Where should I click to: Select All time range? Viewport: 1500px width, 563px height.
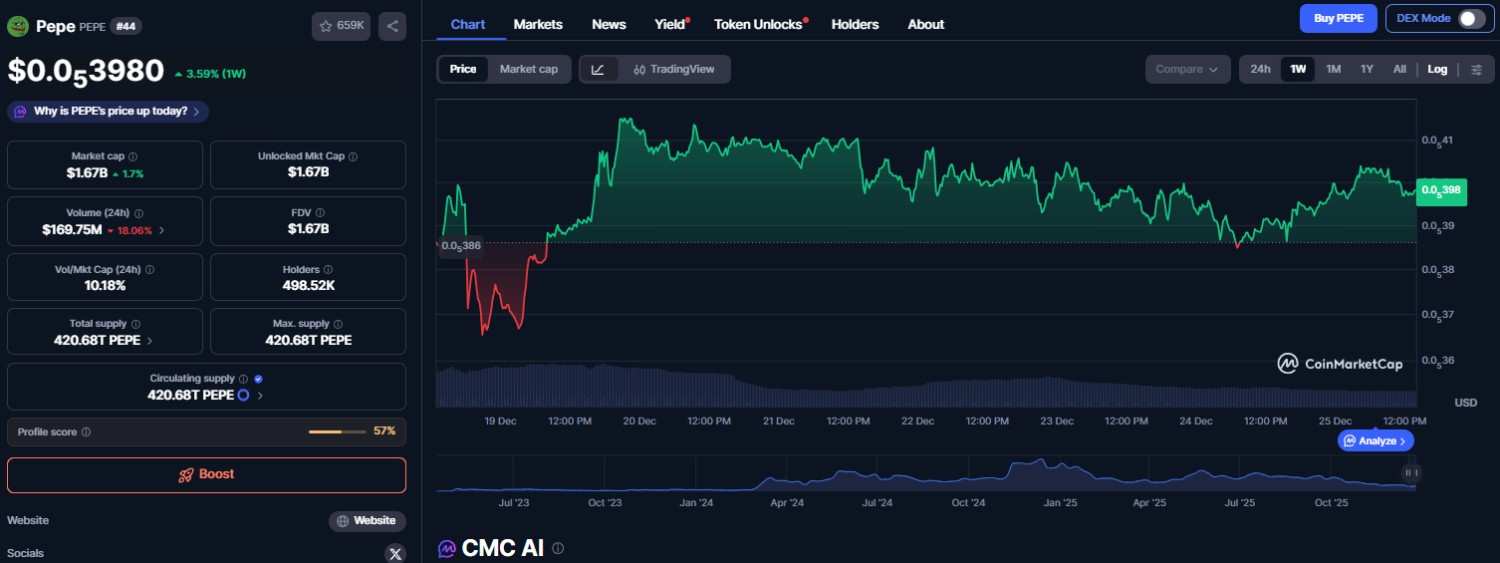tap(1399, 69)
